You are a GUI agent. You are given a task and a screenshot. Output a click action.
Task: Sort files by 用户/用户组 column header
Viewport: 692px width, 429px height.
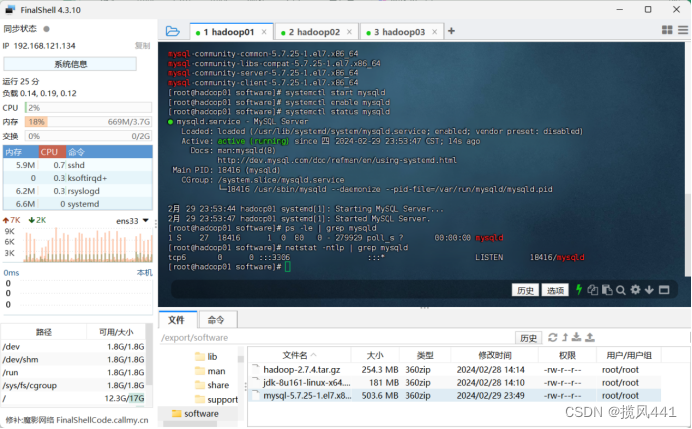[x=628, y=355]
